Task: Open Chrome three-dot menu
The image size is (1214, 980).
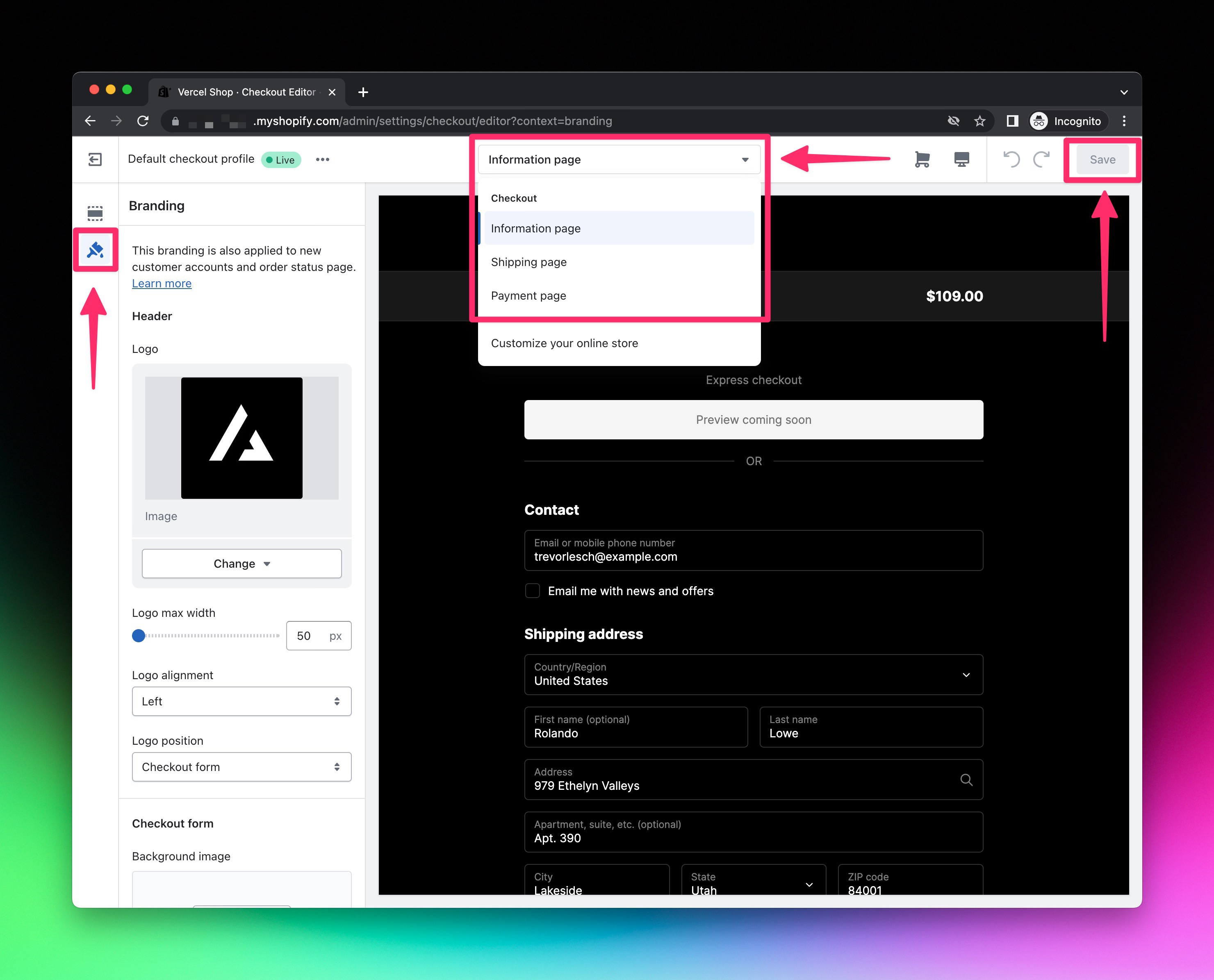Action: [x=1124, y=121]
